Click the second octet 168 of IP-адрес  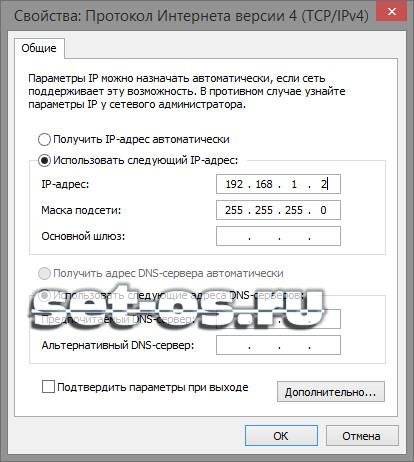click(264, 184)
